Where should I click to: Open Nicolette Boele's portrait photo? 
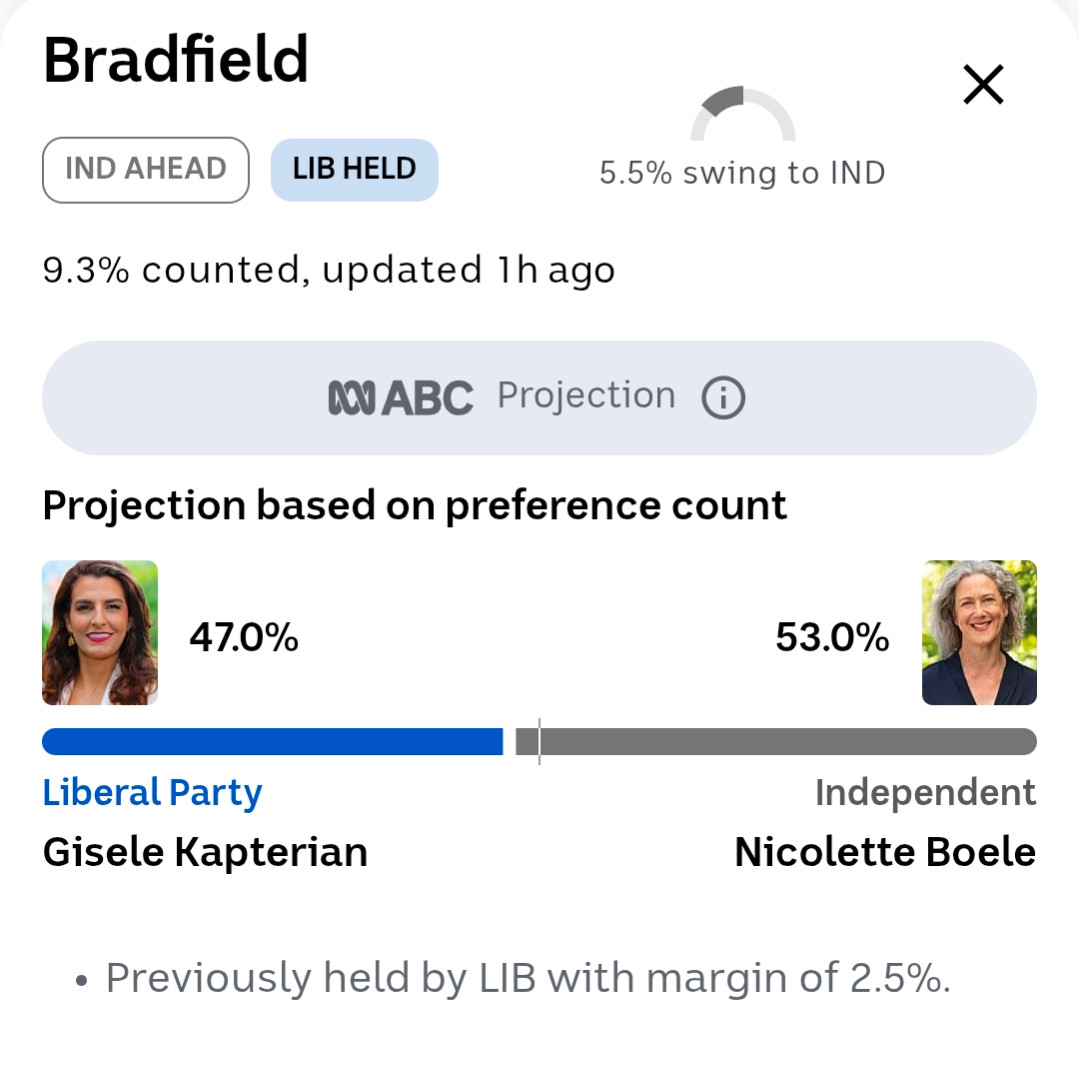point(979,633)
